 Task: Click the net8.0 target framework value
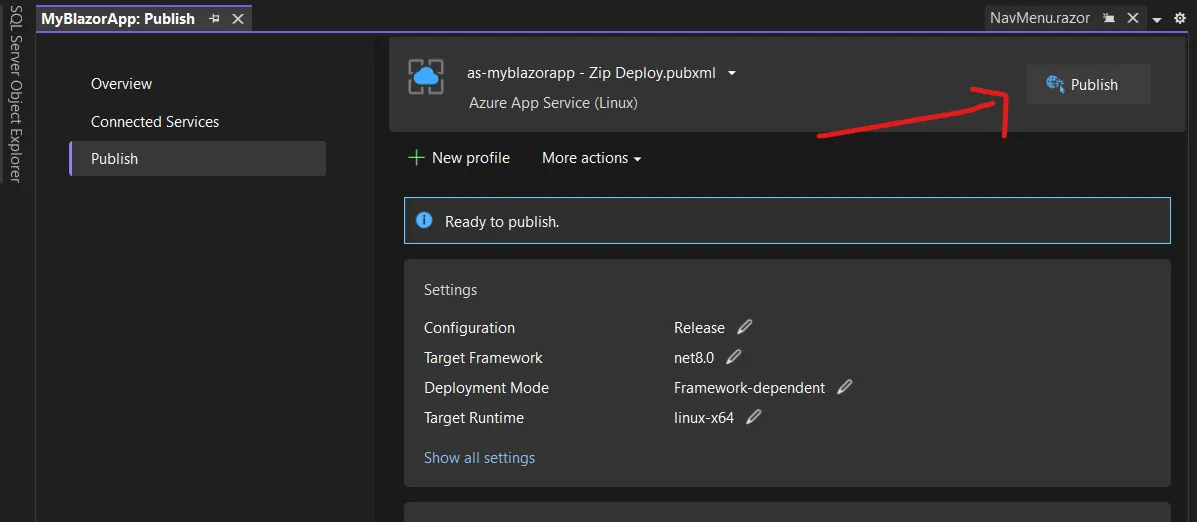click(x=694, y=357)
